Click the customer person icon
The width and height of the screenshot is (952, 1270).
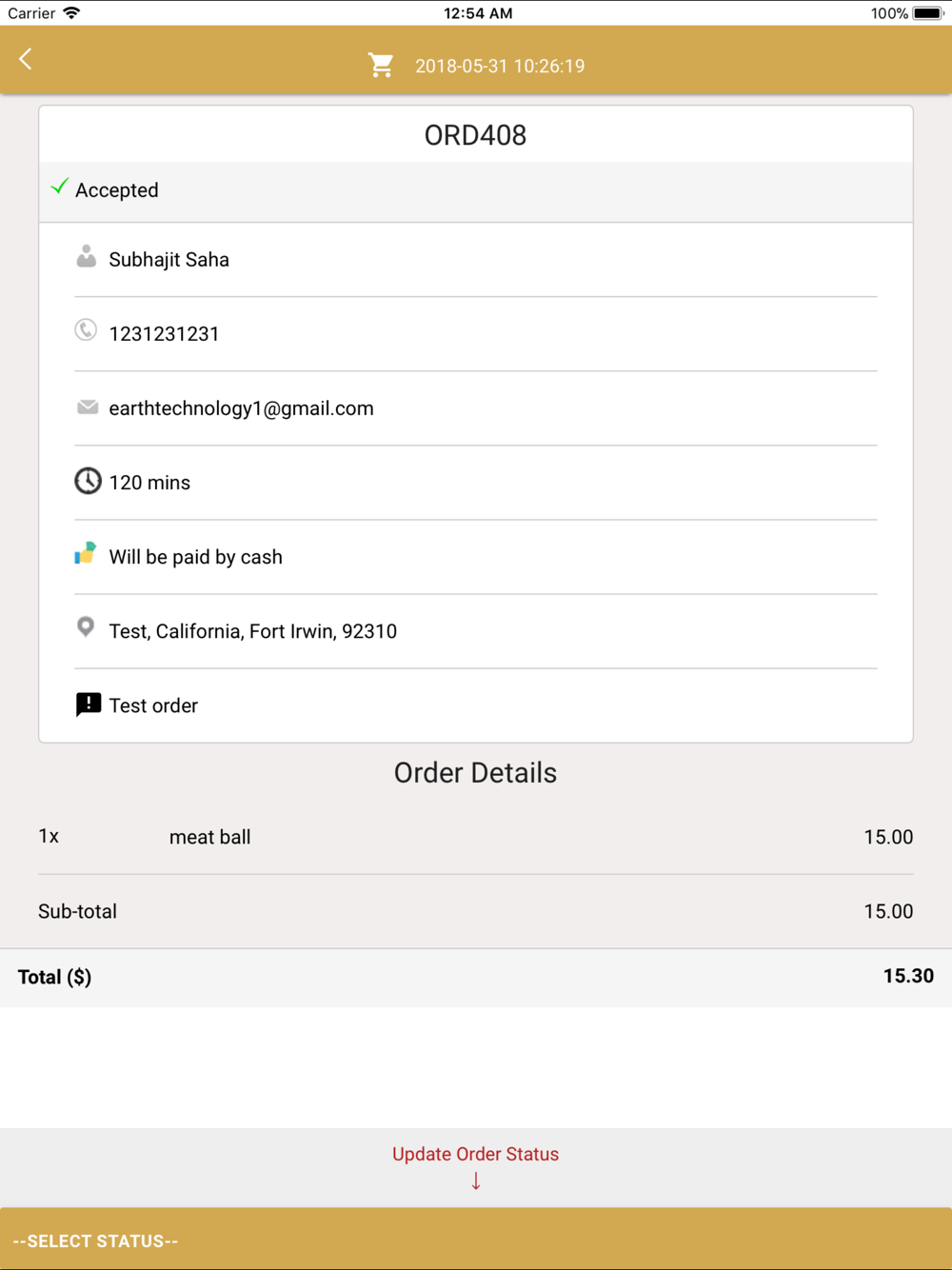click(87, 257)
